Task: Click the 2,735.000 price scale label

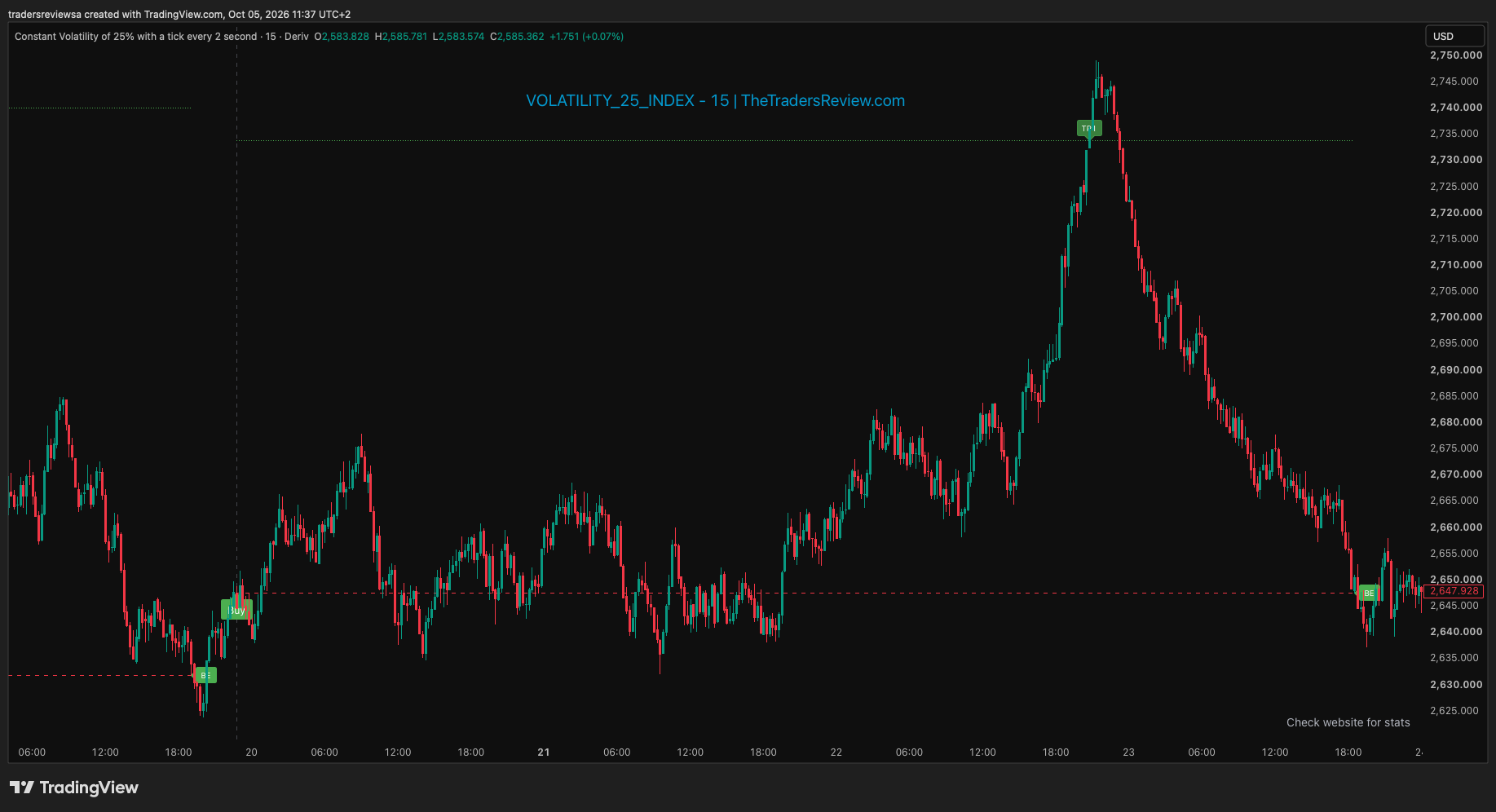Action: pyautogui.click(x=1456, y=134)
